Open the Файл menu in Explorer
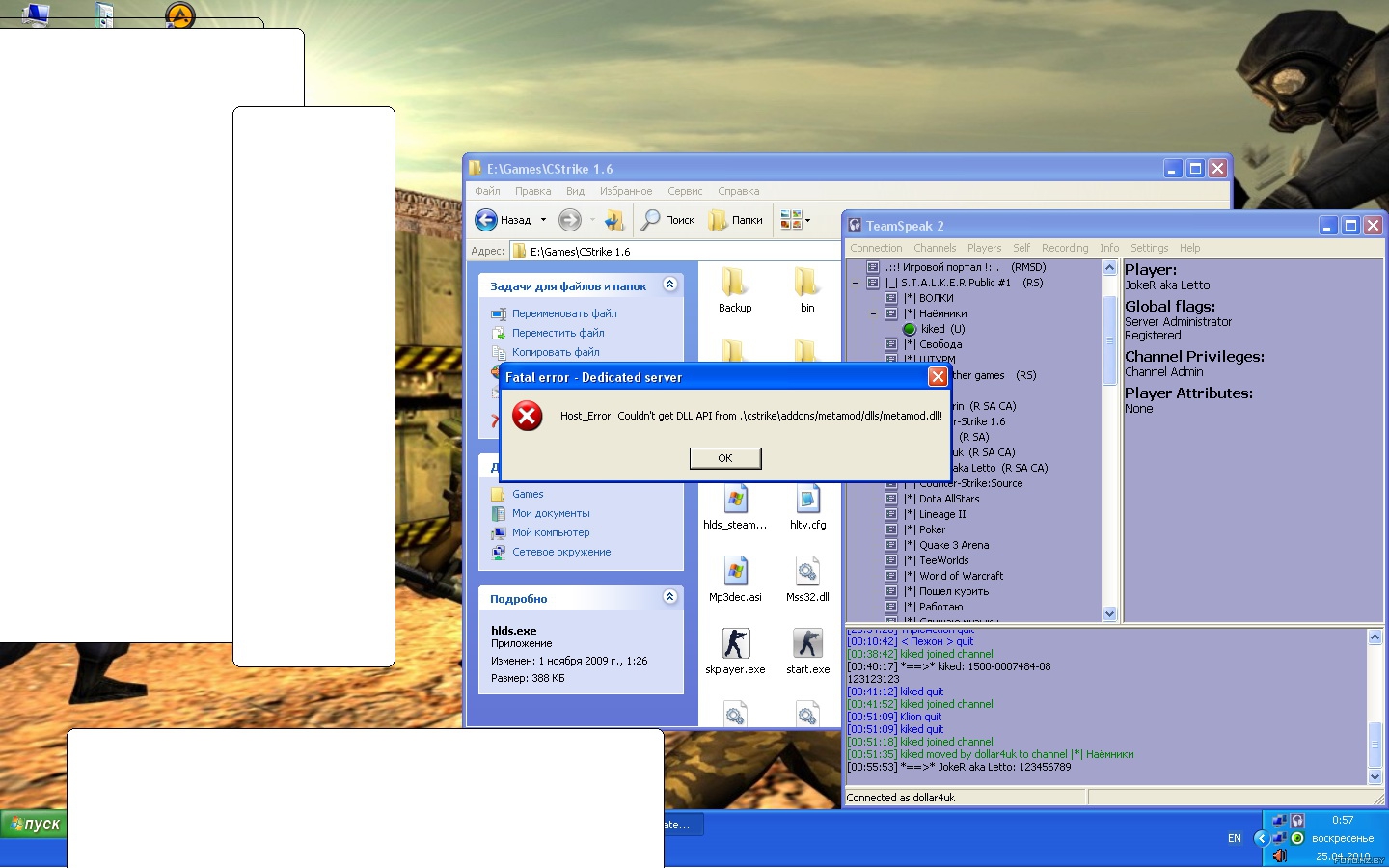 [x=487, y=191]
